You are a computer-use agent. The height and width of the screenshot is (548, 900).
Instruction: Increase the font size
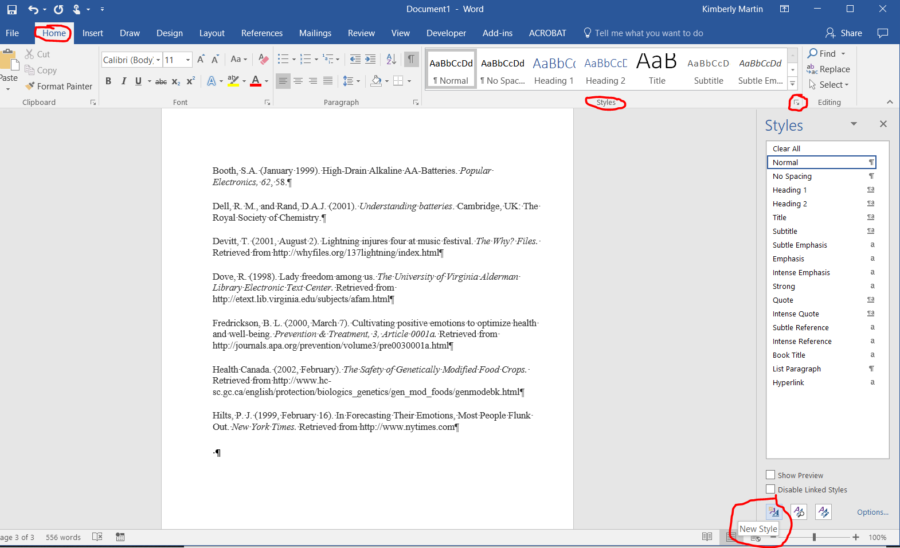pos(200,59)
